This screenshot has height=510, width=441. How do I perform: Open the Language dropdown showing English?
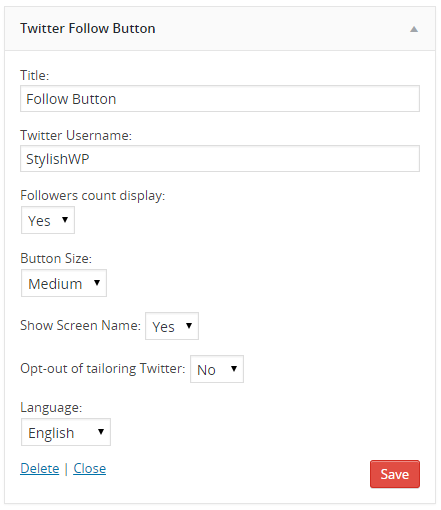point(66,432)
